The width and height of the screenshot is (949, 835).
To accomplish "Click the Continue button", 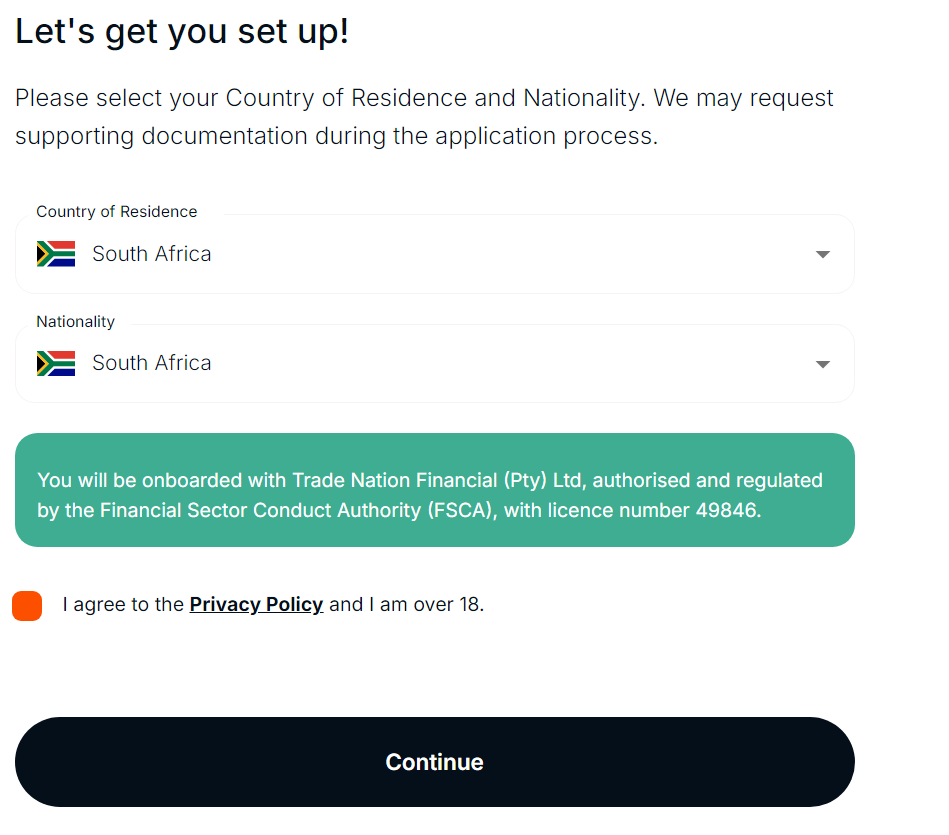I will (x=435, y=762).
